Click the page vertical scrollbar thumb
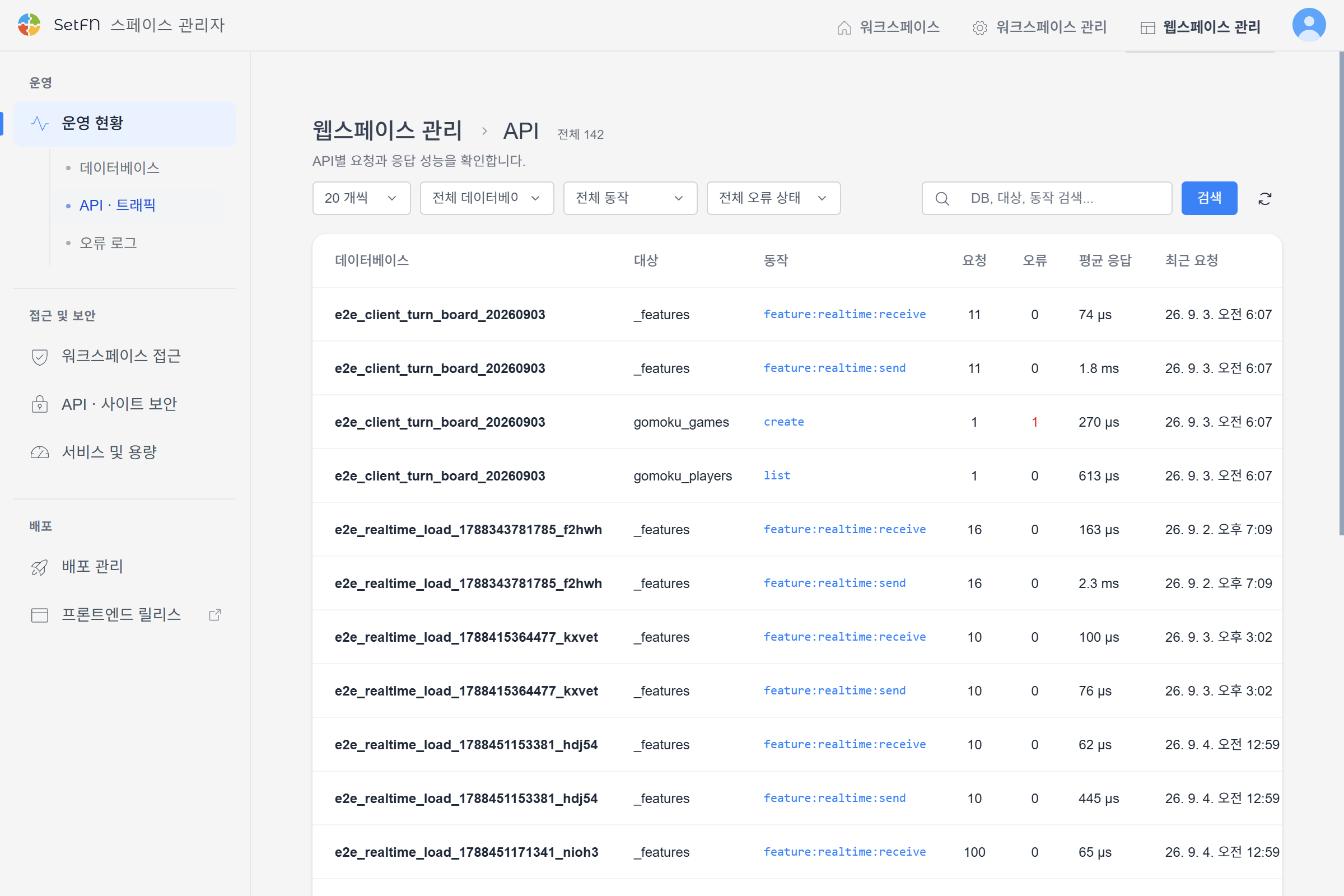The image size is (1344, 896). click(1341, 293)
